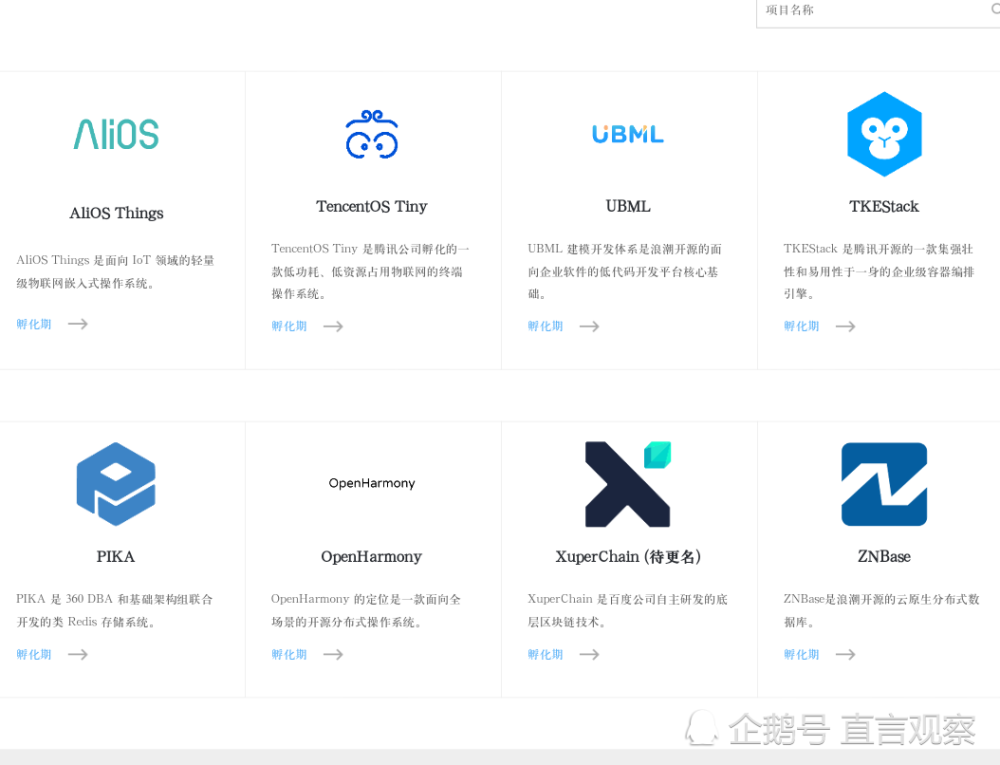Select the TencentOS Tiny project title
The height and width of the screenshot is (765, 1000).
[x=372, y=207]
